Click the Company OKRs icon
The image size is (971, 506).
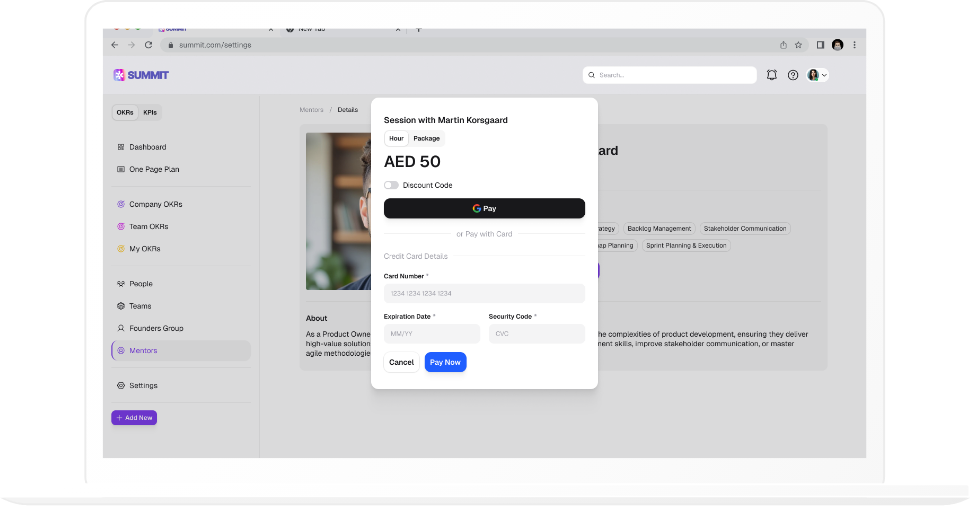121,204
